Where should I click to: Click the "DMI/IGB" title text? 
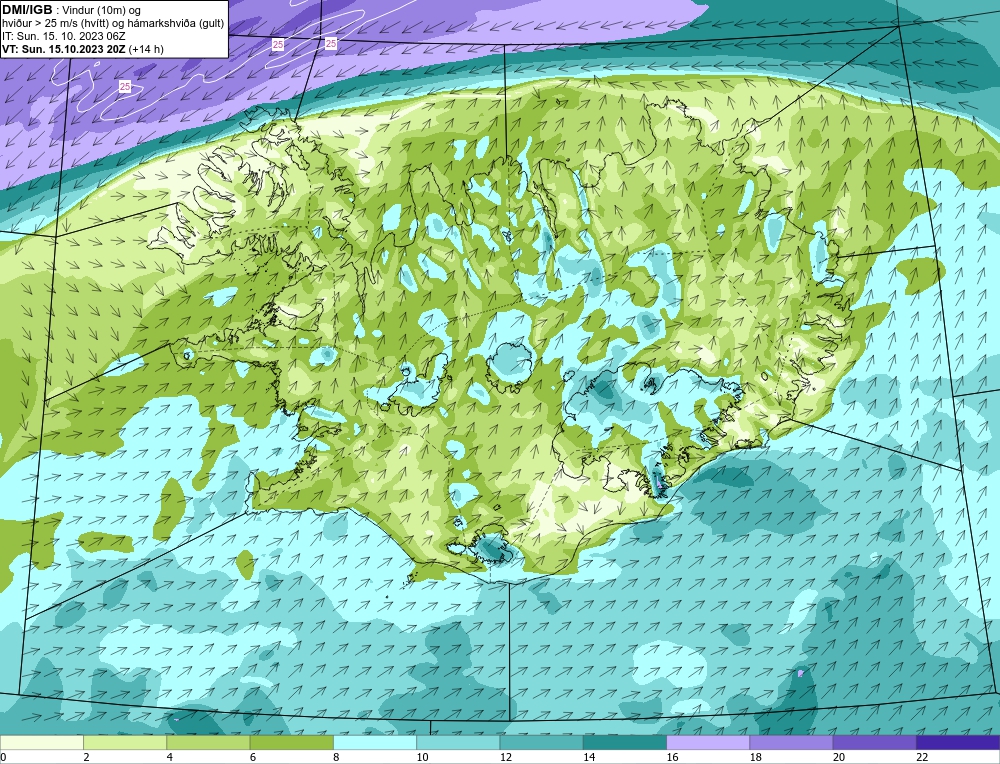[27, 10]
